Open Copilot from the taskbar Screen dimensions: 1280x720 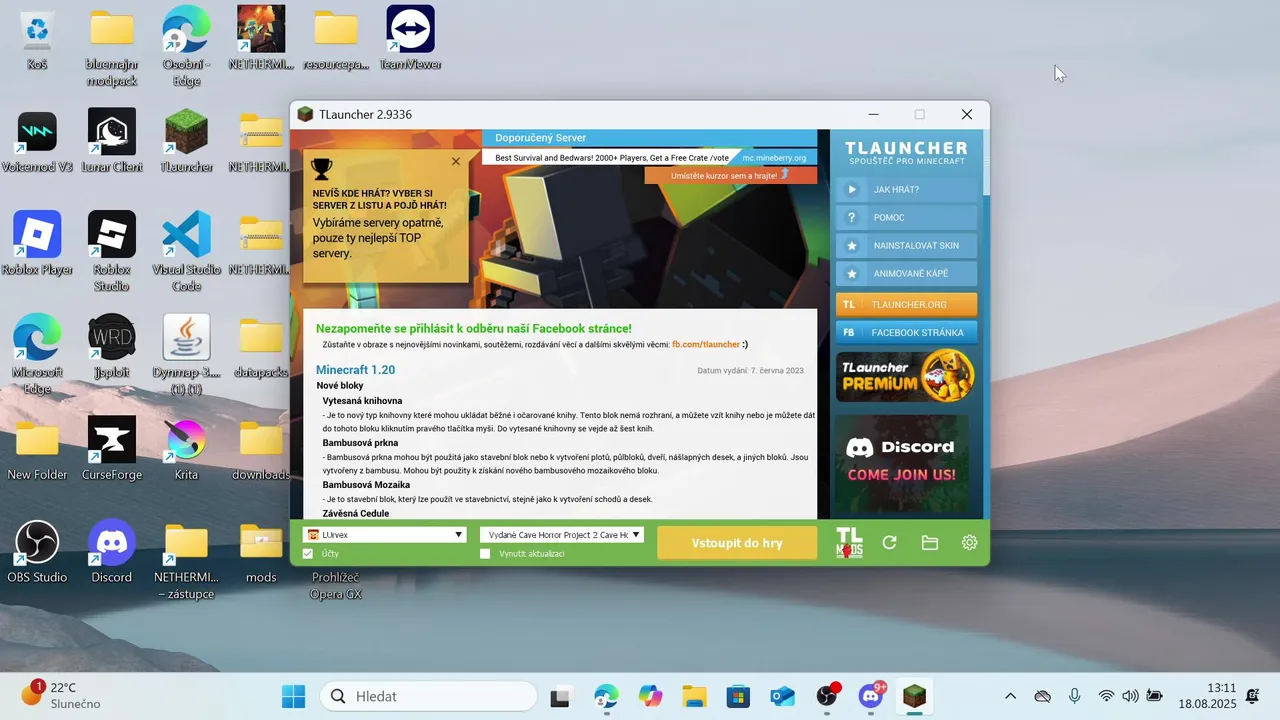pos(650,696)
